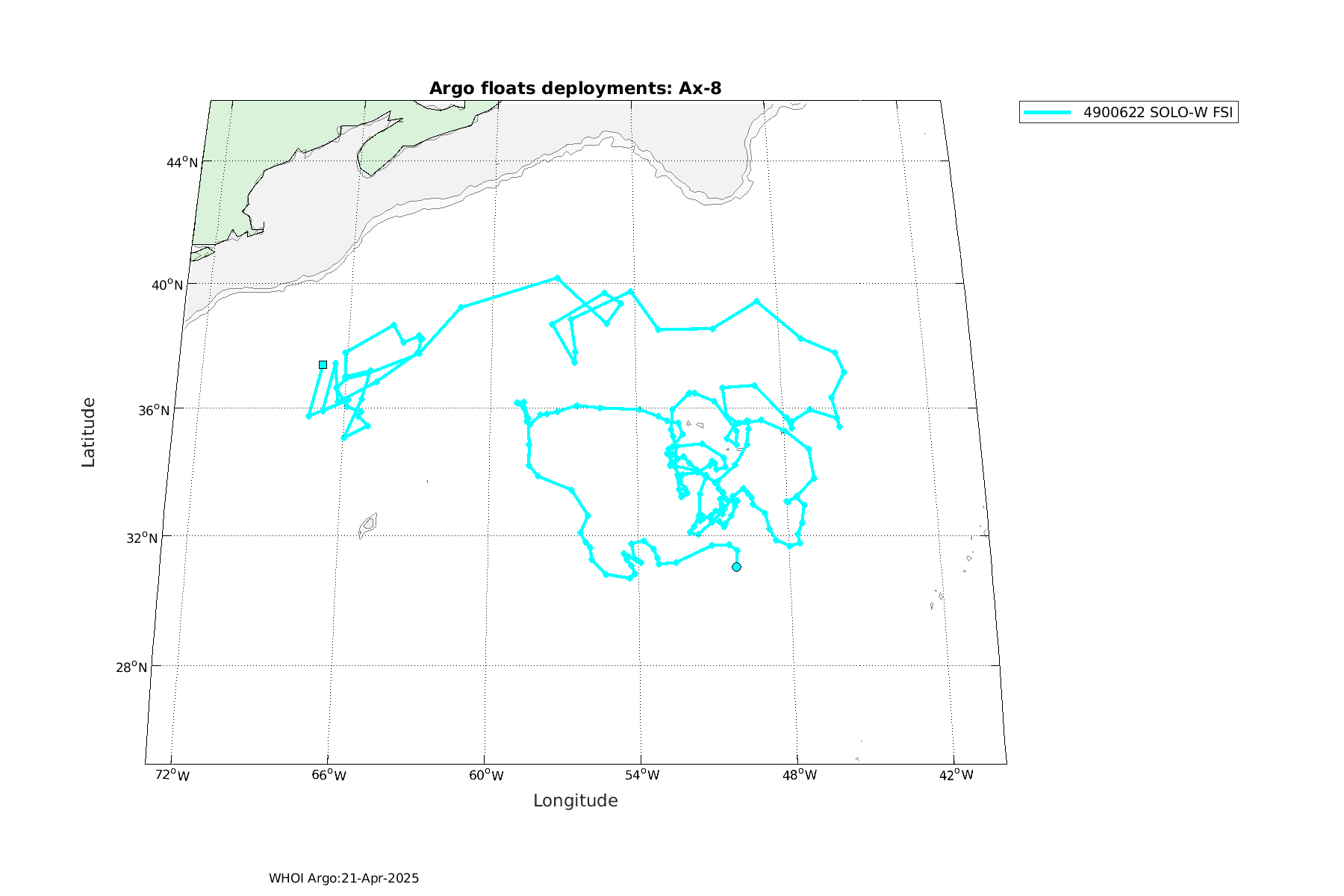The height and width of the screenshot is (896, 1344).
Task: Click the '32°N' latitude tick label
Action: (142, 538)
